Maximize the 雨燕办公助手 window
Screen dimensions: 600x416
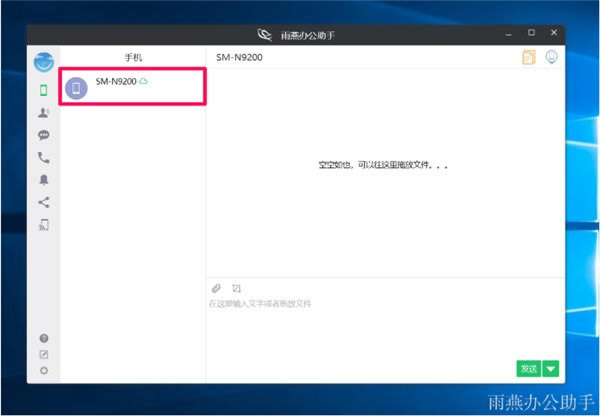pyautogui.click(x=531, y=33)
